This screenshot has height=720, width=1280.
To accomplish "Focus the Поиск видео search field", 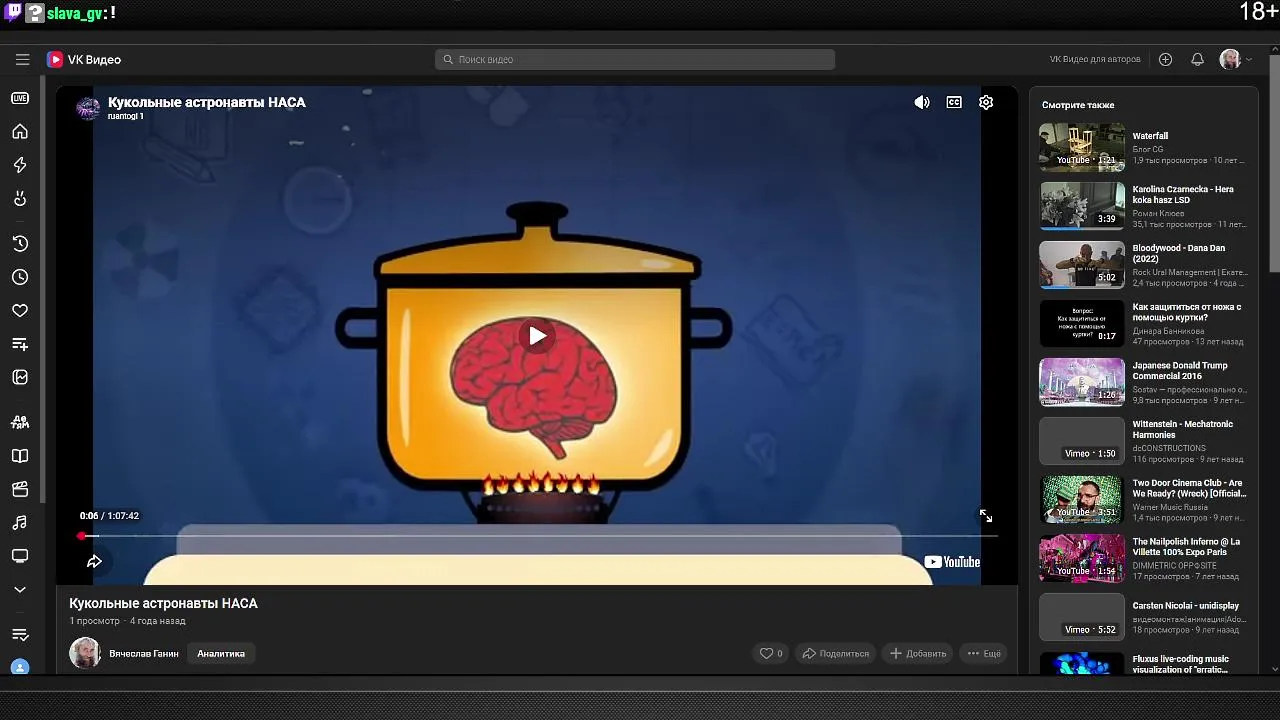I will (x=635, y=60).
